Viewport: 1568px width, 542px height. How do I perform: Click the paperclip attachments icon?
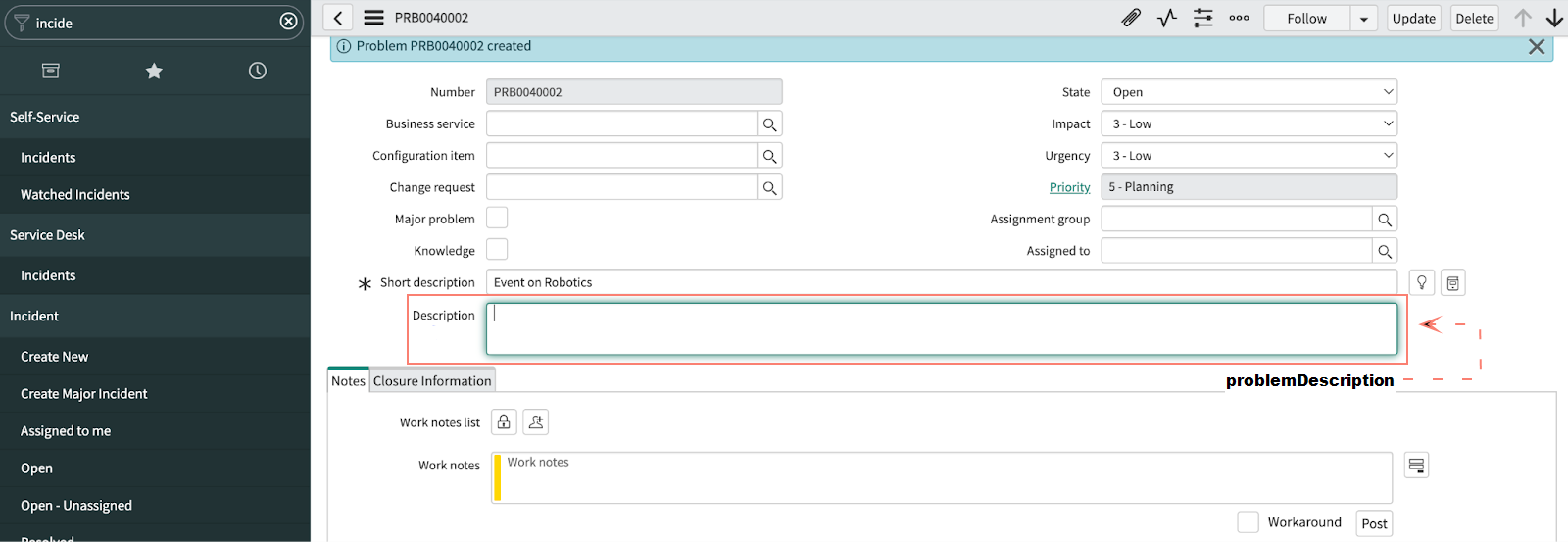(x=1131, y=18)
